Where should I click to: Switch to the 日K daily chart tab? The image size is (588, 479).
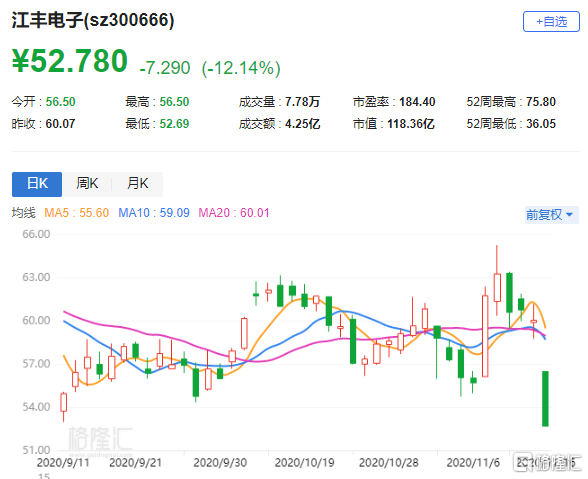point(37,184)
